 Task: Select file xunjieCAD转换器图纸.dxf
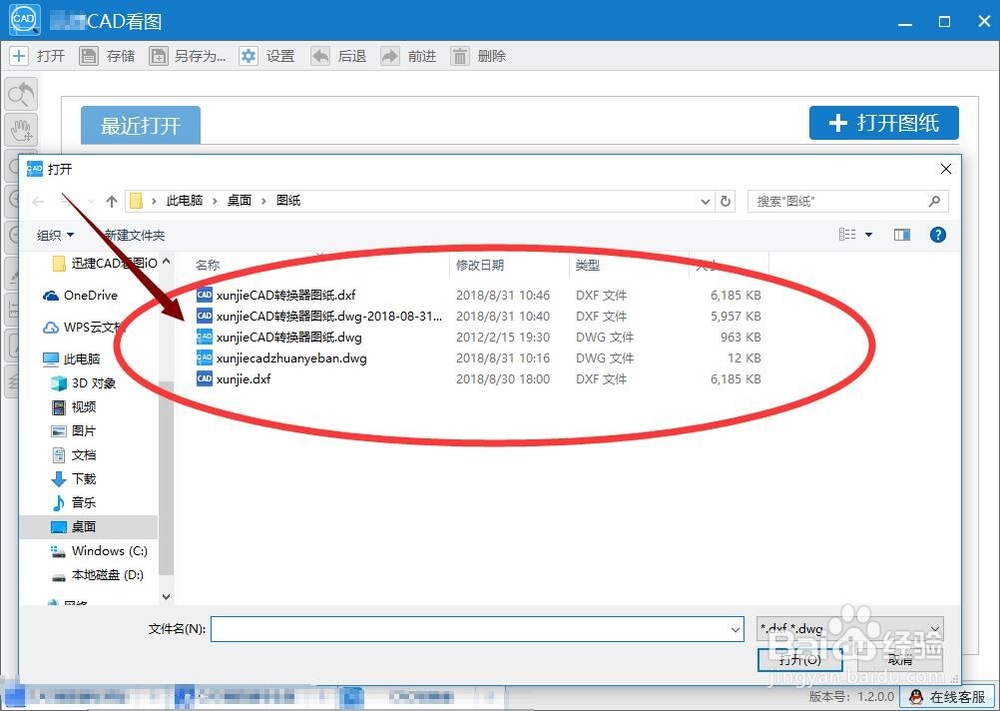[286, 295]
